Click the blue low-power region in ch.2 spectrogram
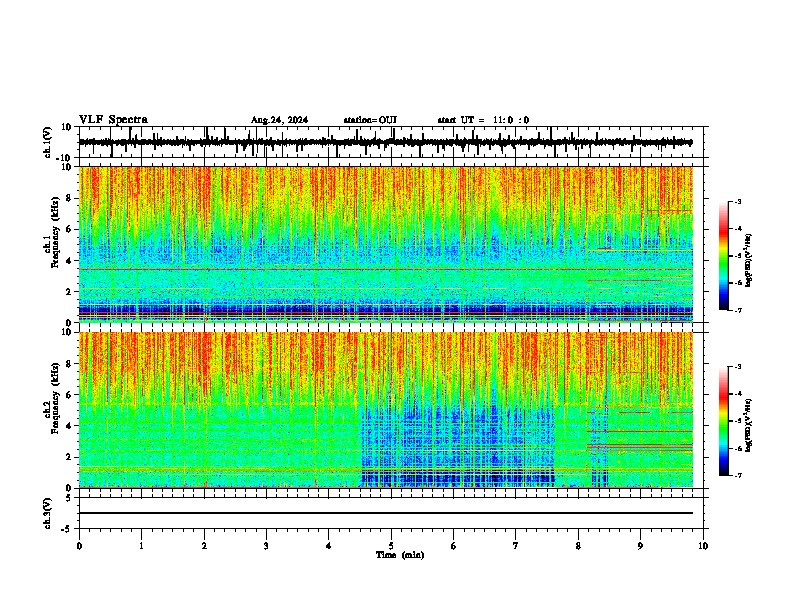This screenshot has height=612, width=792. click(457, 444)
